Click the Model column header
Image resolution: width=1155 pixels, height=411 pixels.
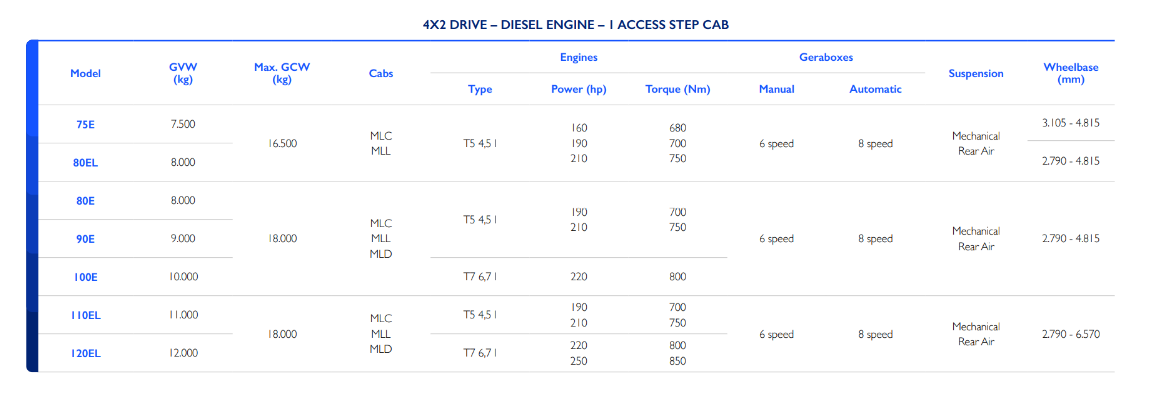pos(85,73)
